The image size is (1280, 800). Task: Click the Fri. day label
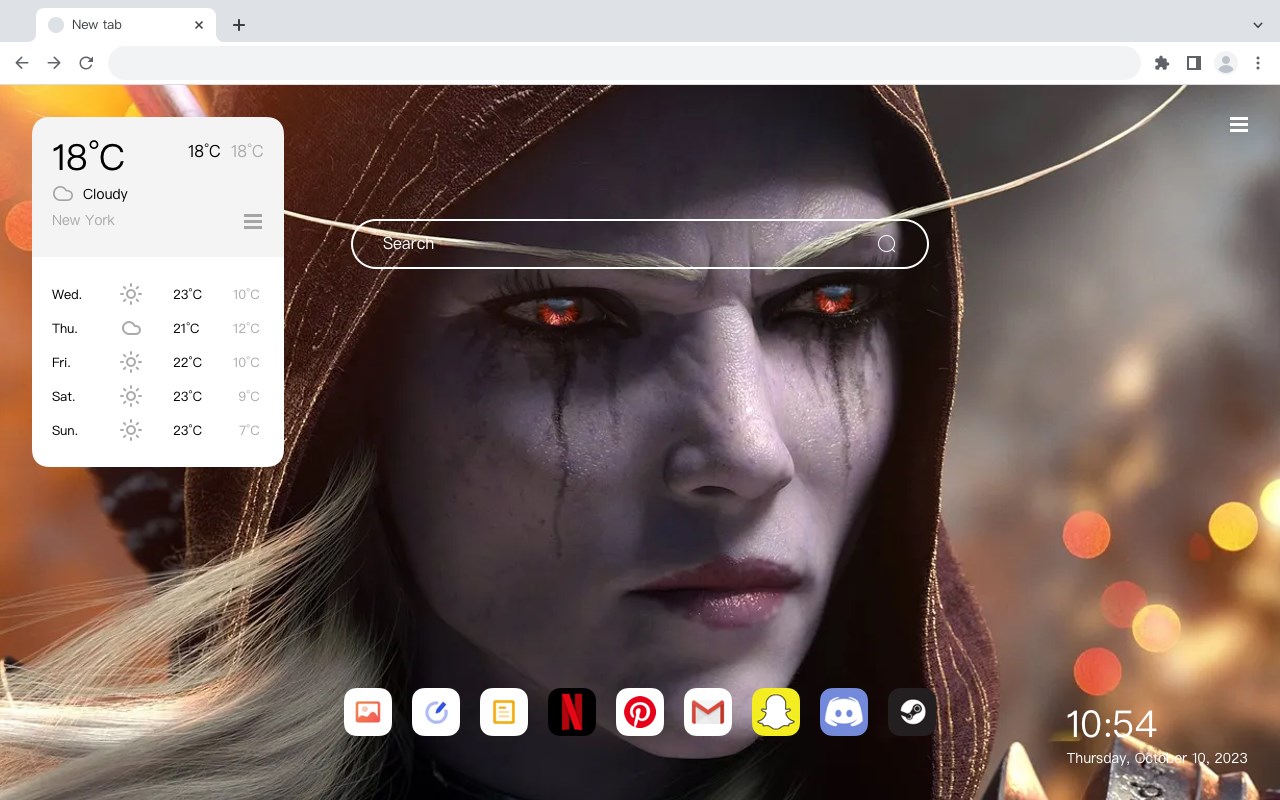click(61, 363)
